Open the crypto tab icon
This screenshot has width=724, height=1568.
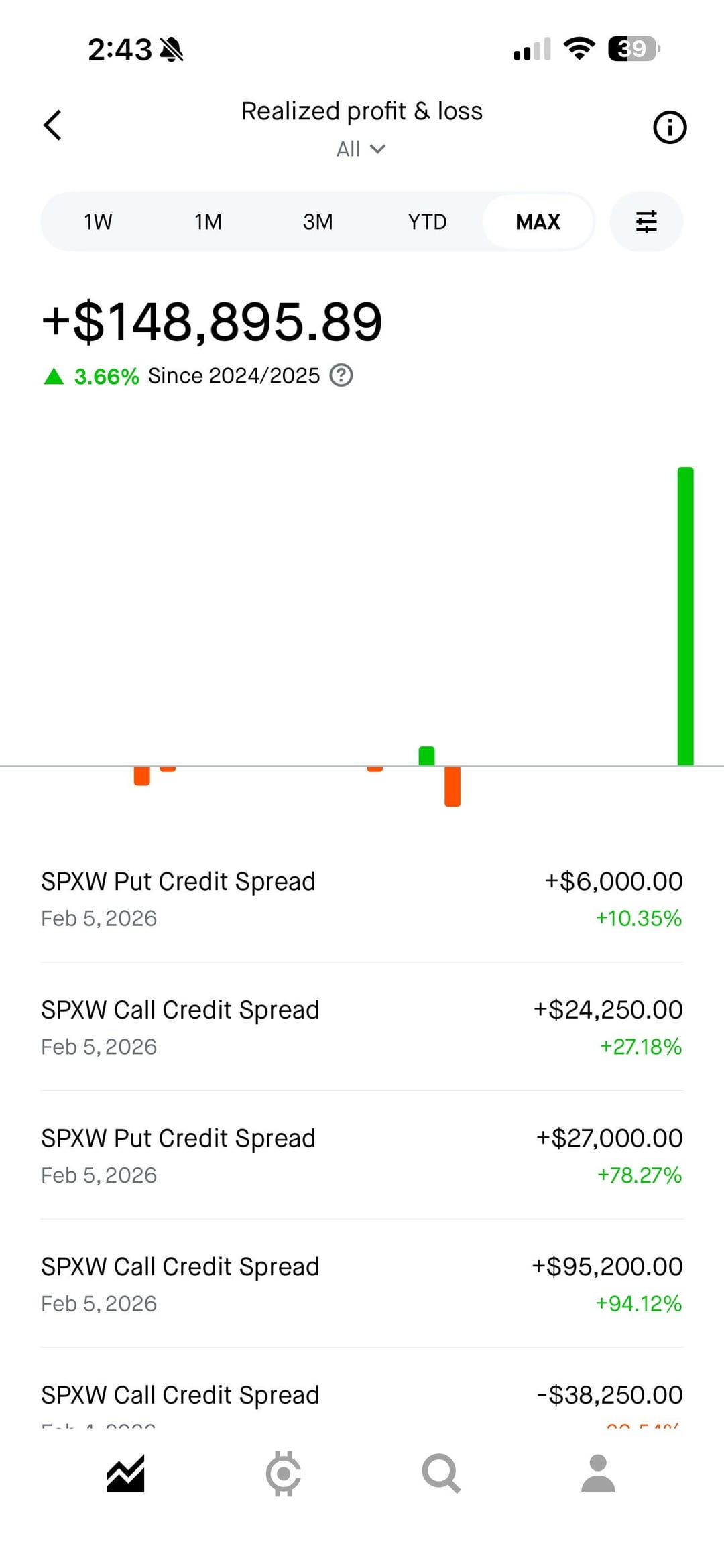(x=284, y=1474)
